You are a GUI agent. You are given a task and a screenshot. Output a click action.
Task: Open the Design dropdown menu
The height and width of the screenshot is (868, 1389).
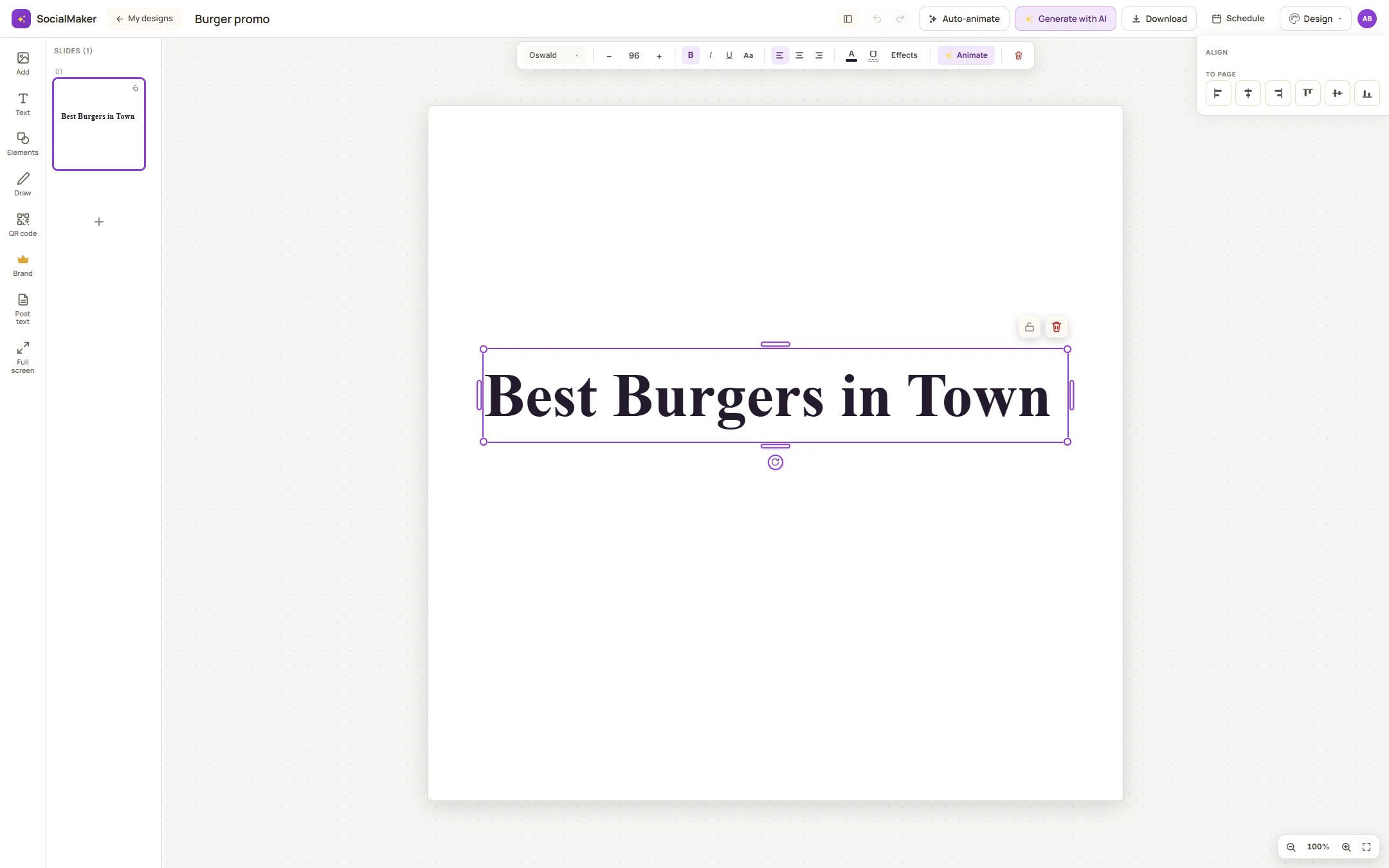1315,19
